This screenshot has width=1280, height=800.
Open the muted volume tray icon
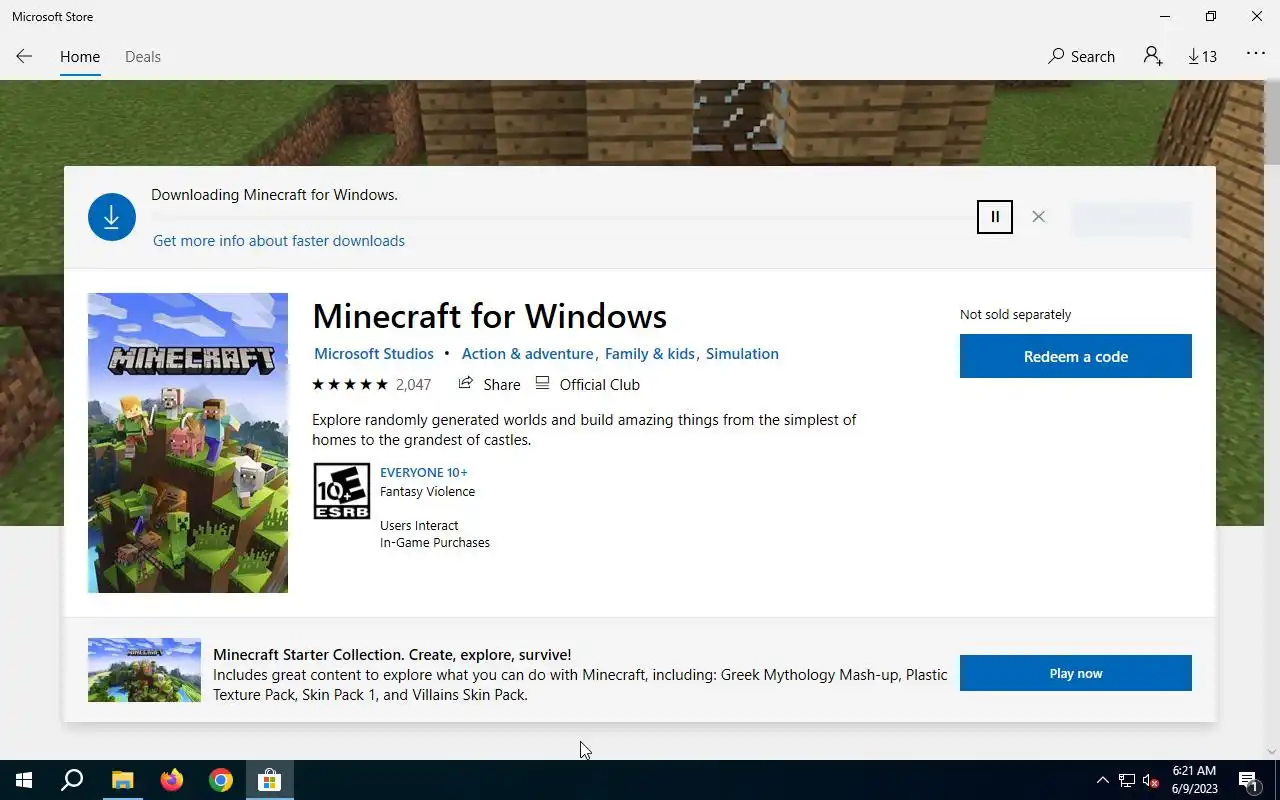pos(1151,780)
